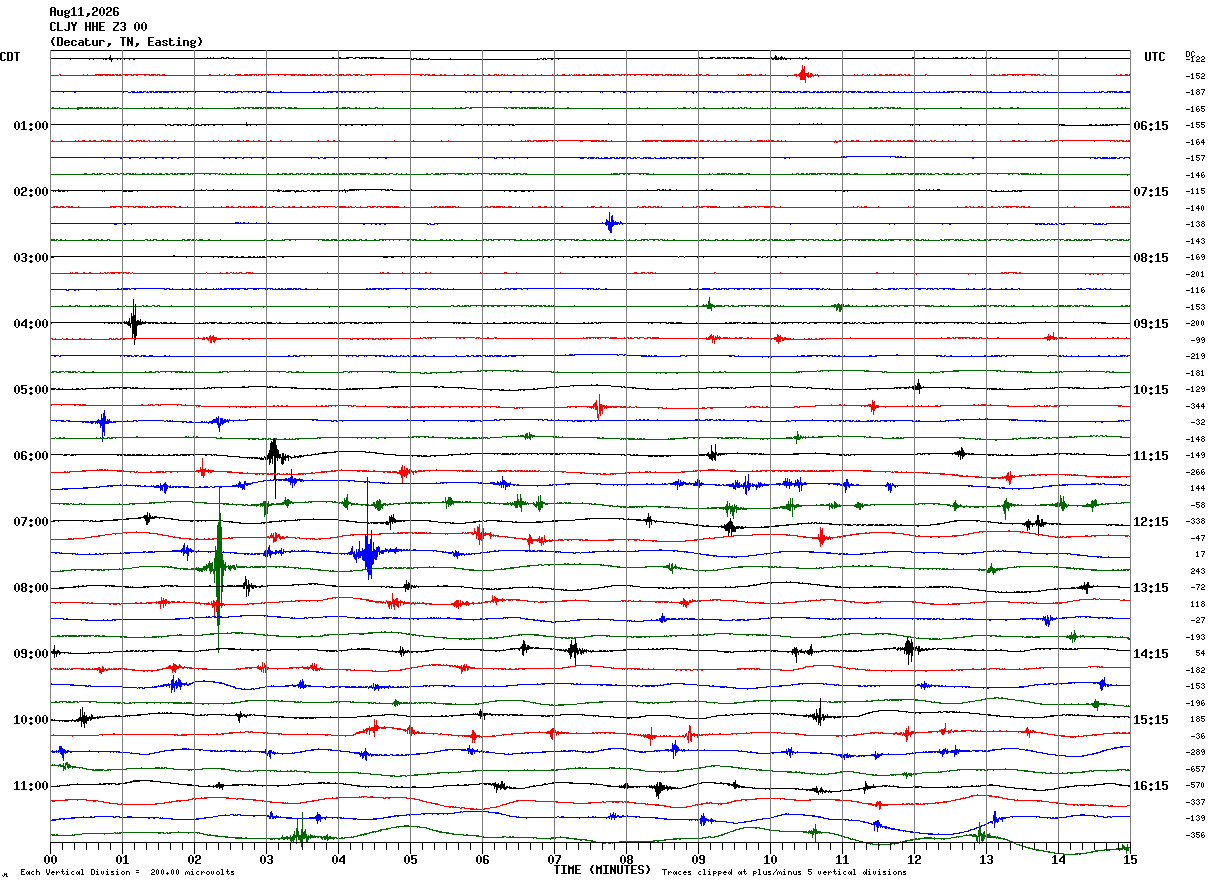Click the CDT timezone header
The height and width of the screenshot is (886, 1210).
click(10, 57)
